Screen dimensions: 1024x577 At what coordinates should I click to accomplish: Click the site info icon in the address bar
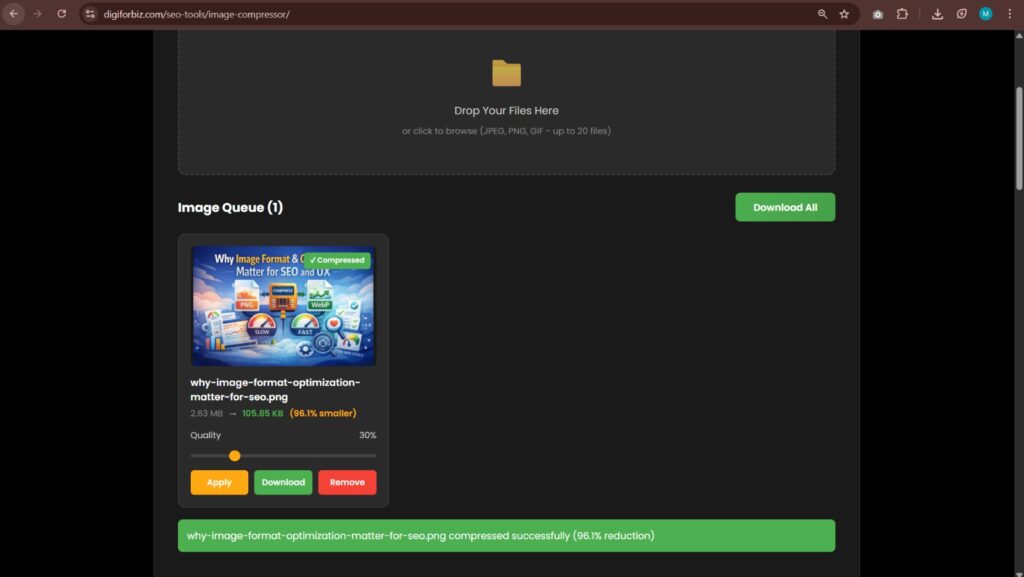(89, 14)
